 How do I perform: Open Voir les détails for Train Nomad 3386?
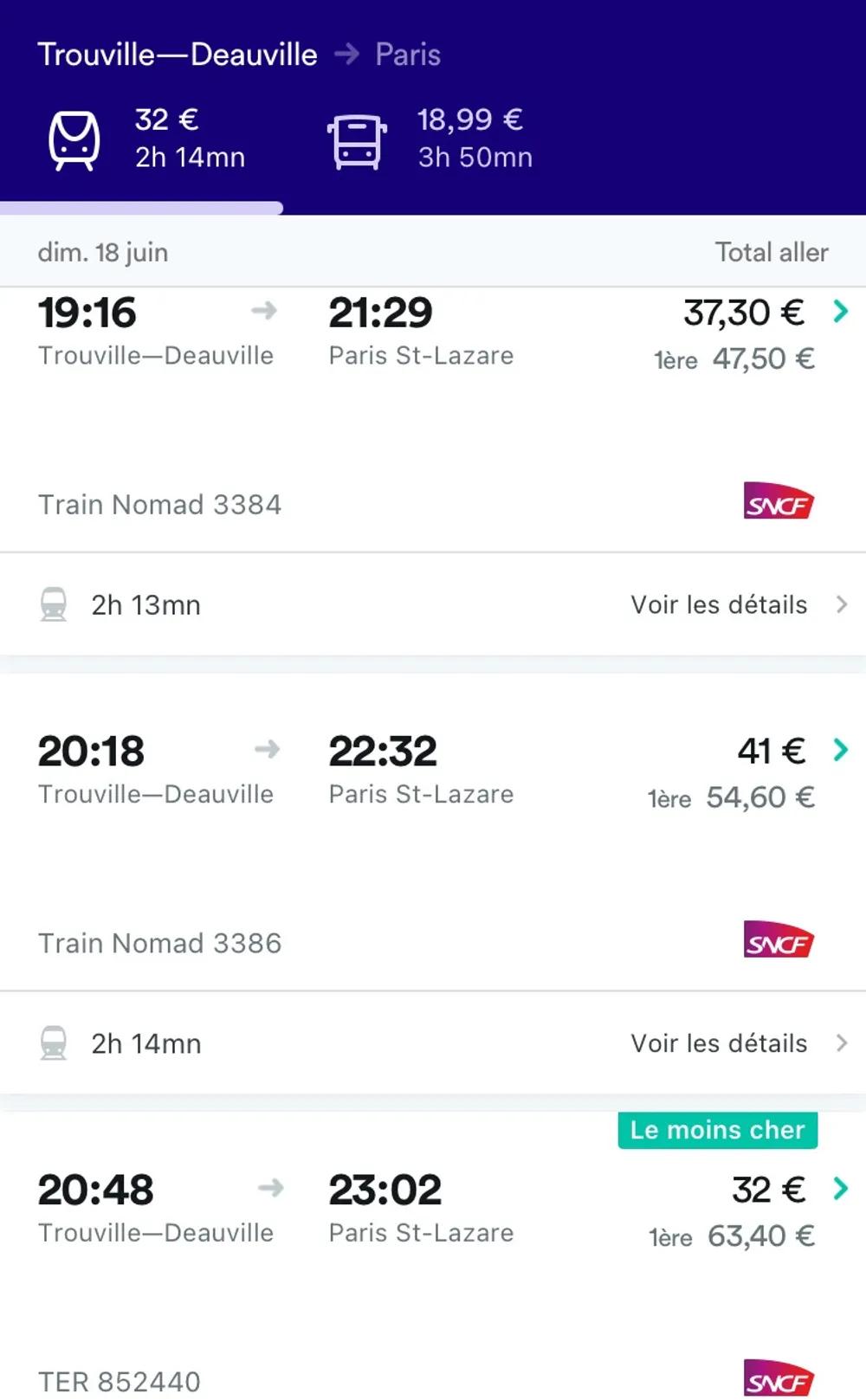[x=719, y=1042]
